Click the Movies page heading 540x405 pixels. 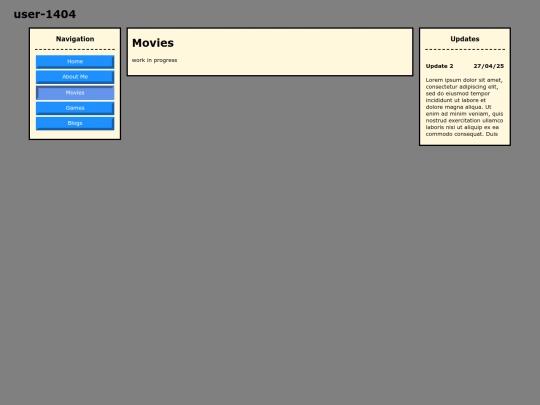click(x=153, y=43)
